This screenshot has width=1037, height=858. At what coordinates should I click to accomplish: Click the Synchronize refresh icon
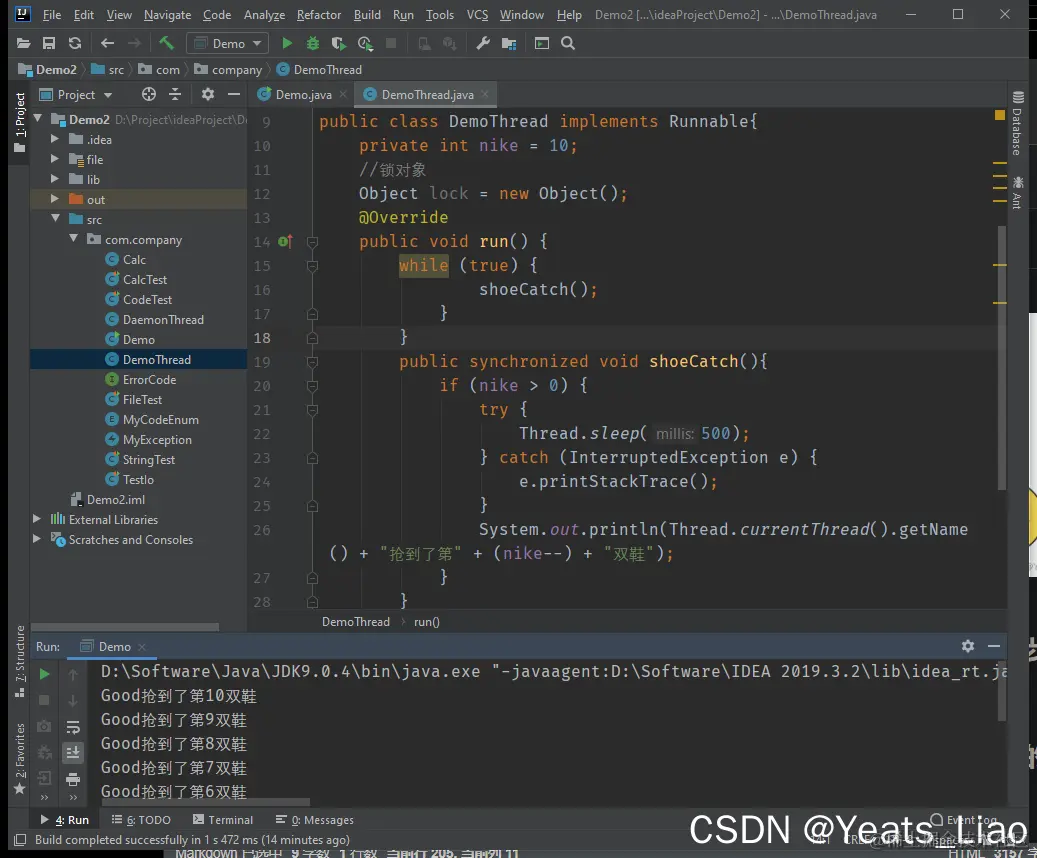(x=75, y=44)
